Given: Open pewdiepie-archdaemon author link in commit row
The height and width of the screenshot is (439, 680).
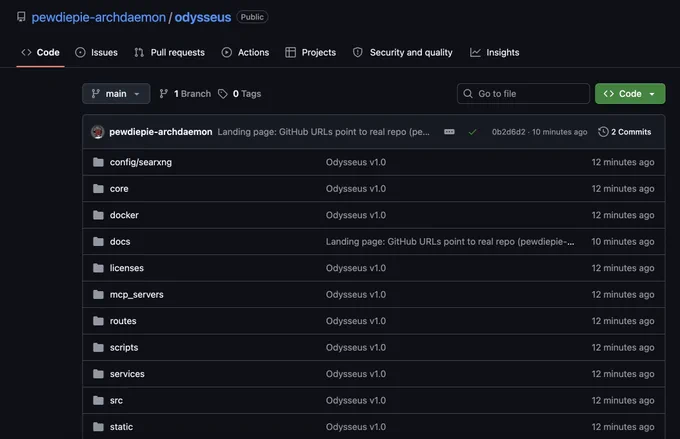Looking at the screenshot, I should 161,132.
